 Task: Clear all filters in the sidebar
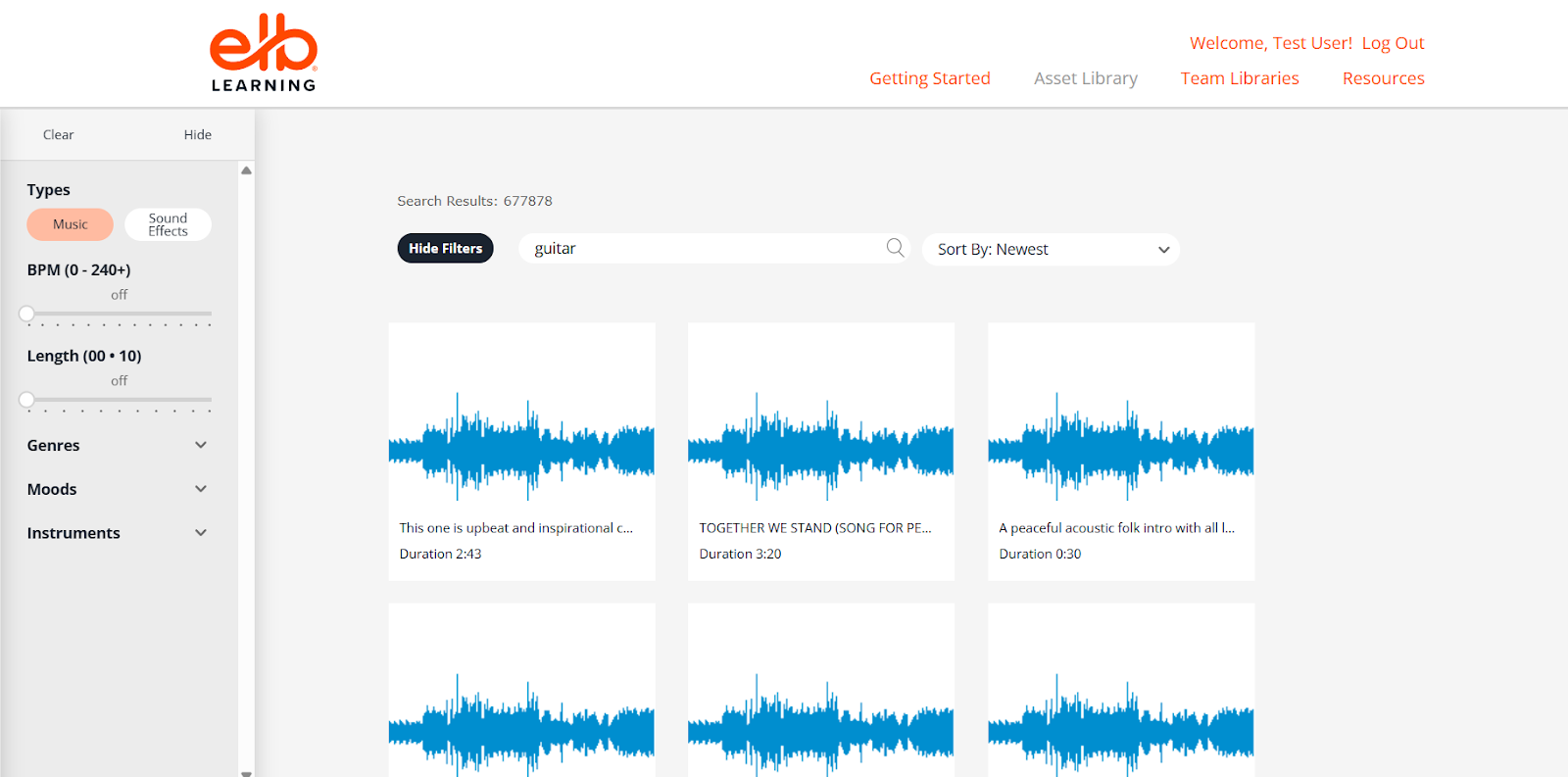coord(58,135)
